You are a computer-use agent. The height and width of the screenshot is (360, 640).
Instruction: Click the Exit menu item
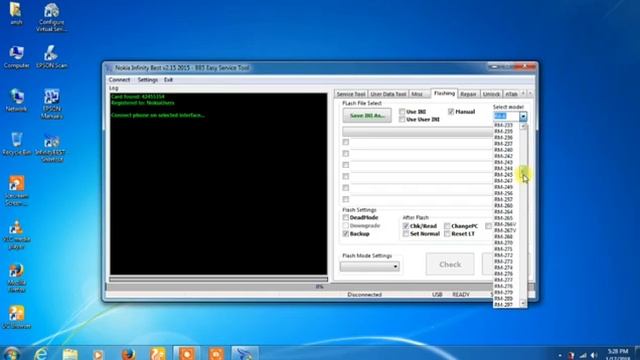tap(168, 80)
